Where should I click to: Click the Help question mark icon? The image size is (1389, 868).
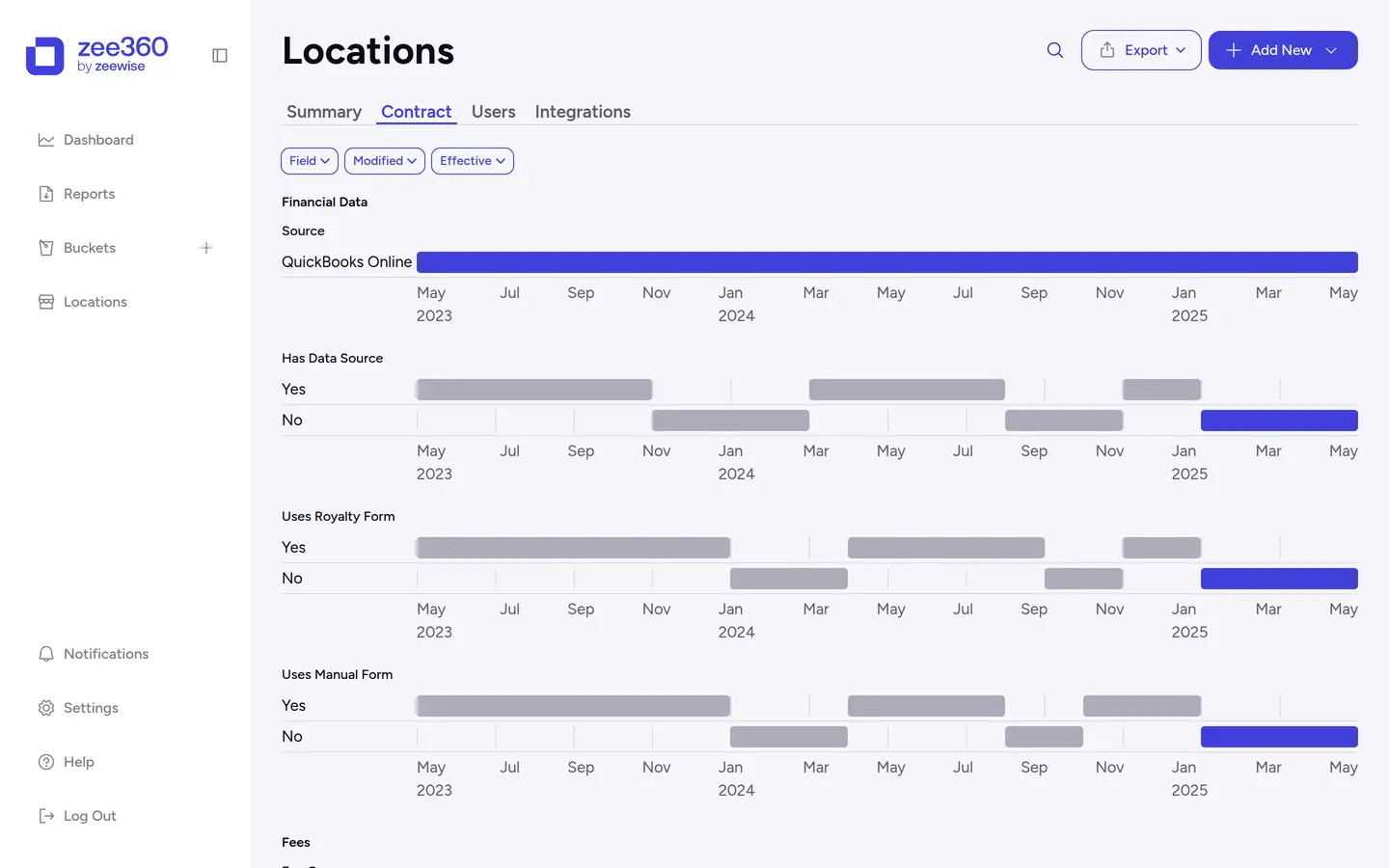click(46, 762)
